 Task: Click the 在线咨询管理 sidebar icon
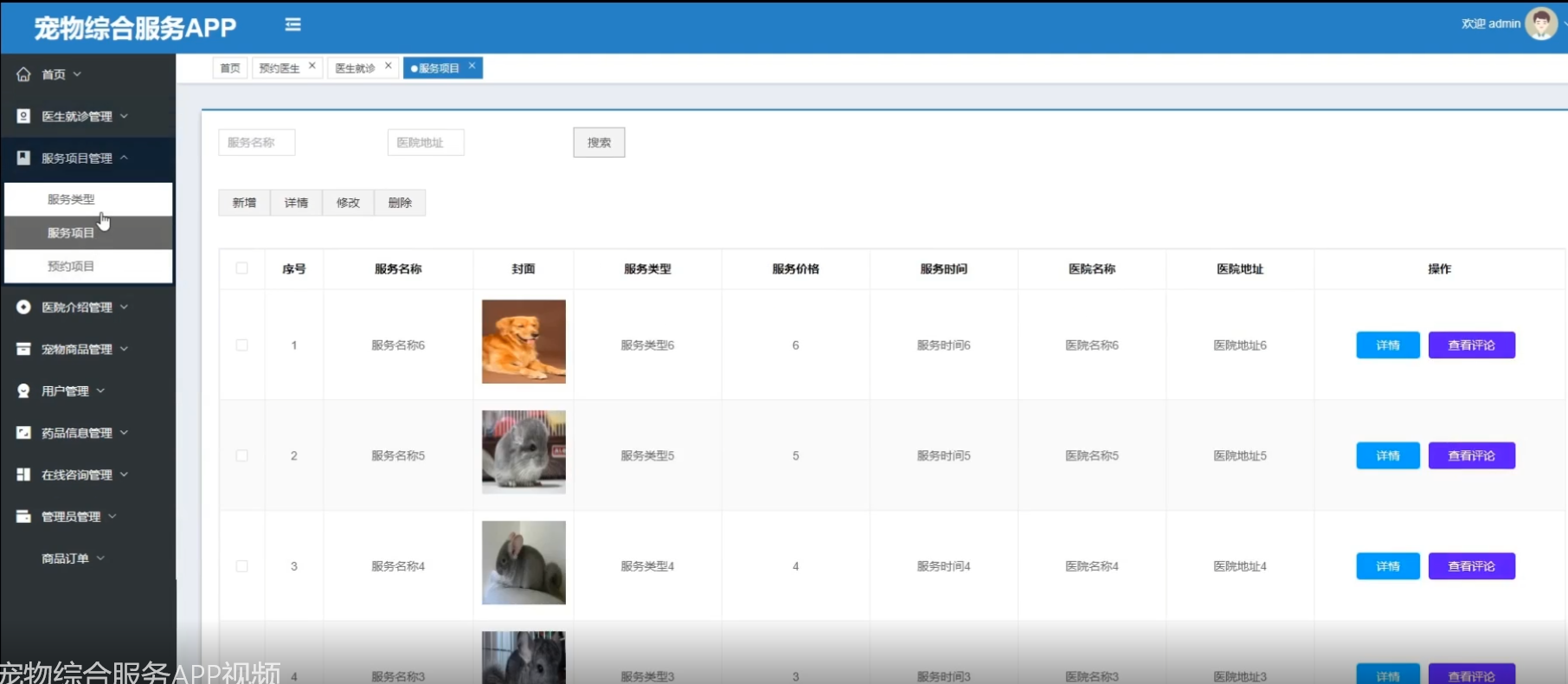[23, 474]
